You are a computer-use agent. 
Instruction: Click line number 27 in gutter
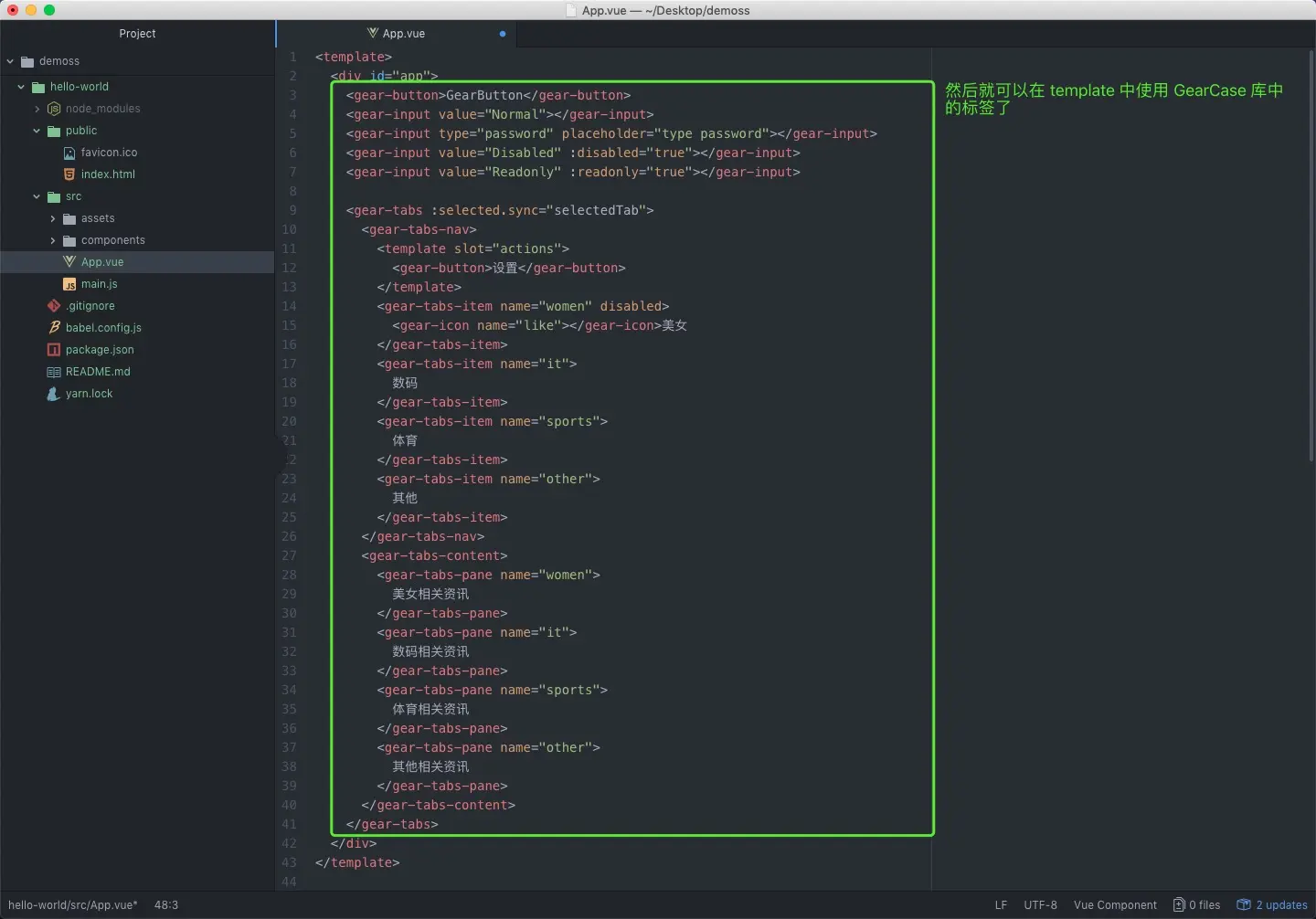click(x=289, y=555)
